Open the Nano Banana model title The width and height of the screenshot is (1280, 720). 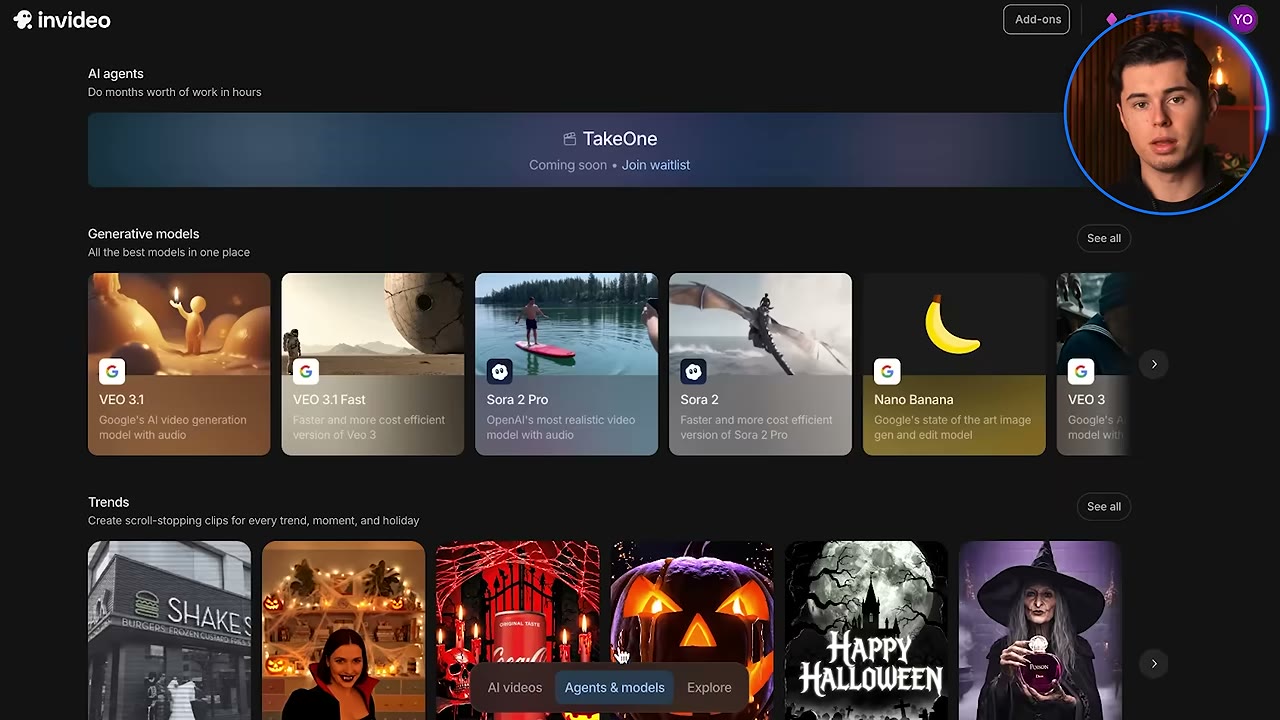(x=914, y=399)
